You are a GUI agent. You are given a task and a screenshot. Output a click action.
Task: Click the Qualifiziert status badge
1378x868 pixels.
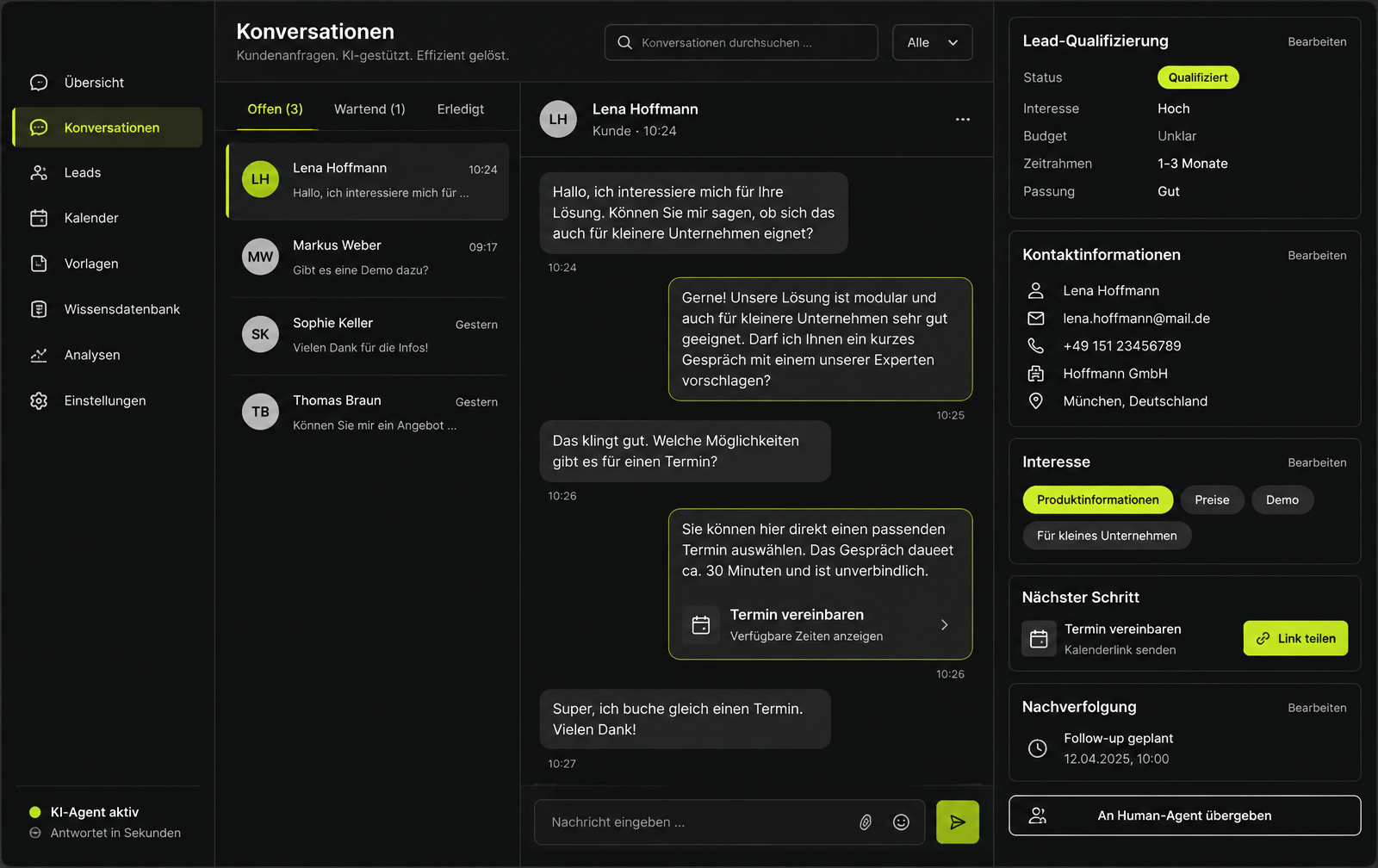(1198, 77)
